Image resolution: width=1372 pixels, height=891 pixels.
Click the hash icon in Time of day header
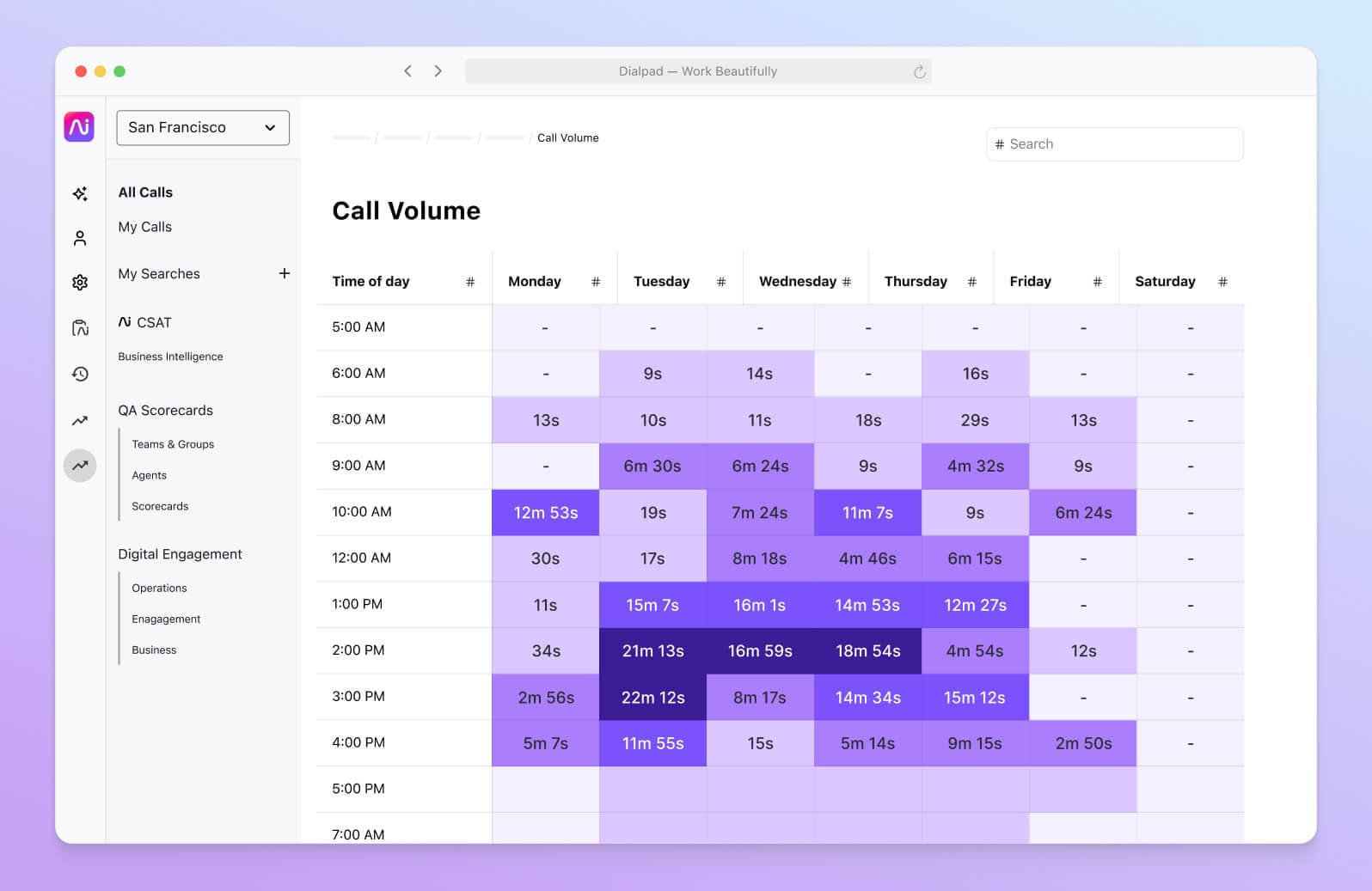click(470, 282)
